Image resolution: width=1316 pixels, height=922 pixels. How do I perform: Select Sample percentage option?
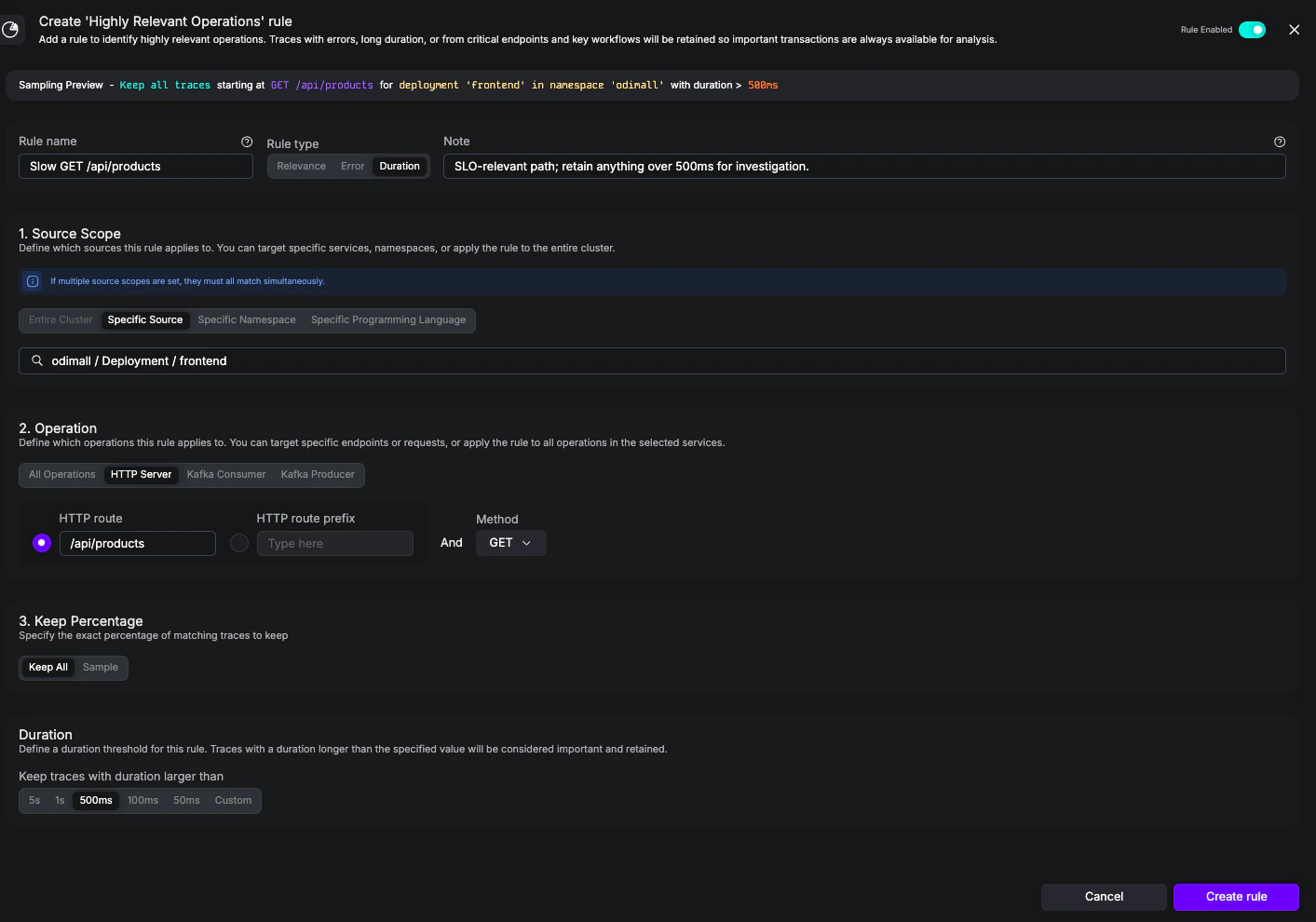click(101, 668)
